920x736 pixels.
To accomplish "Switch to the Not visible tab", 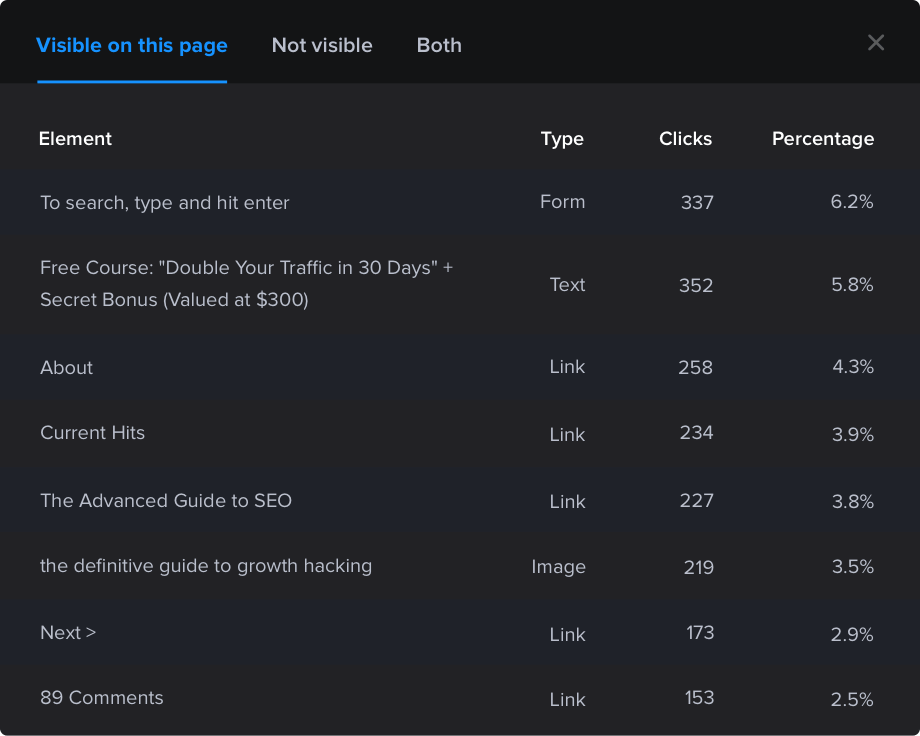I will [x=322, y=45].
